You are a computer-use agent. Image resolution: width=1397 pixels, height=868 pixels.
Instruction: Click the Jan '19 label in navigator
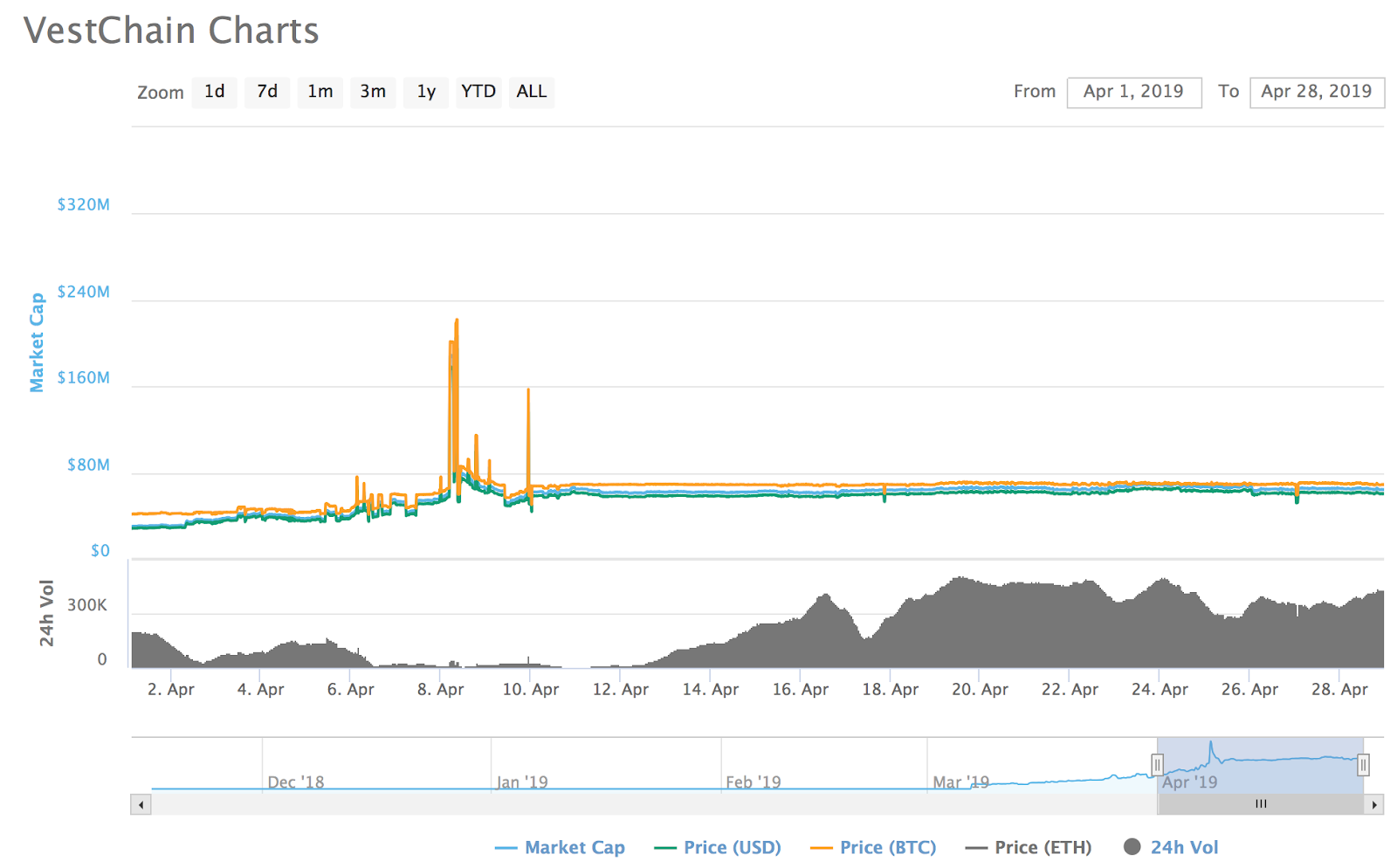(522, 782)
